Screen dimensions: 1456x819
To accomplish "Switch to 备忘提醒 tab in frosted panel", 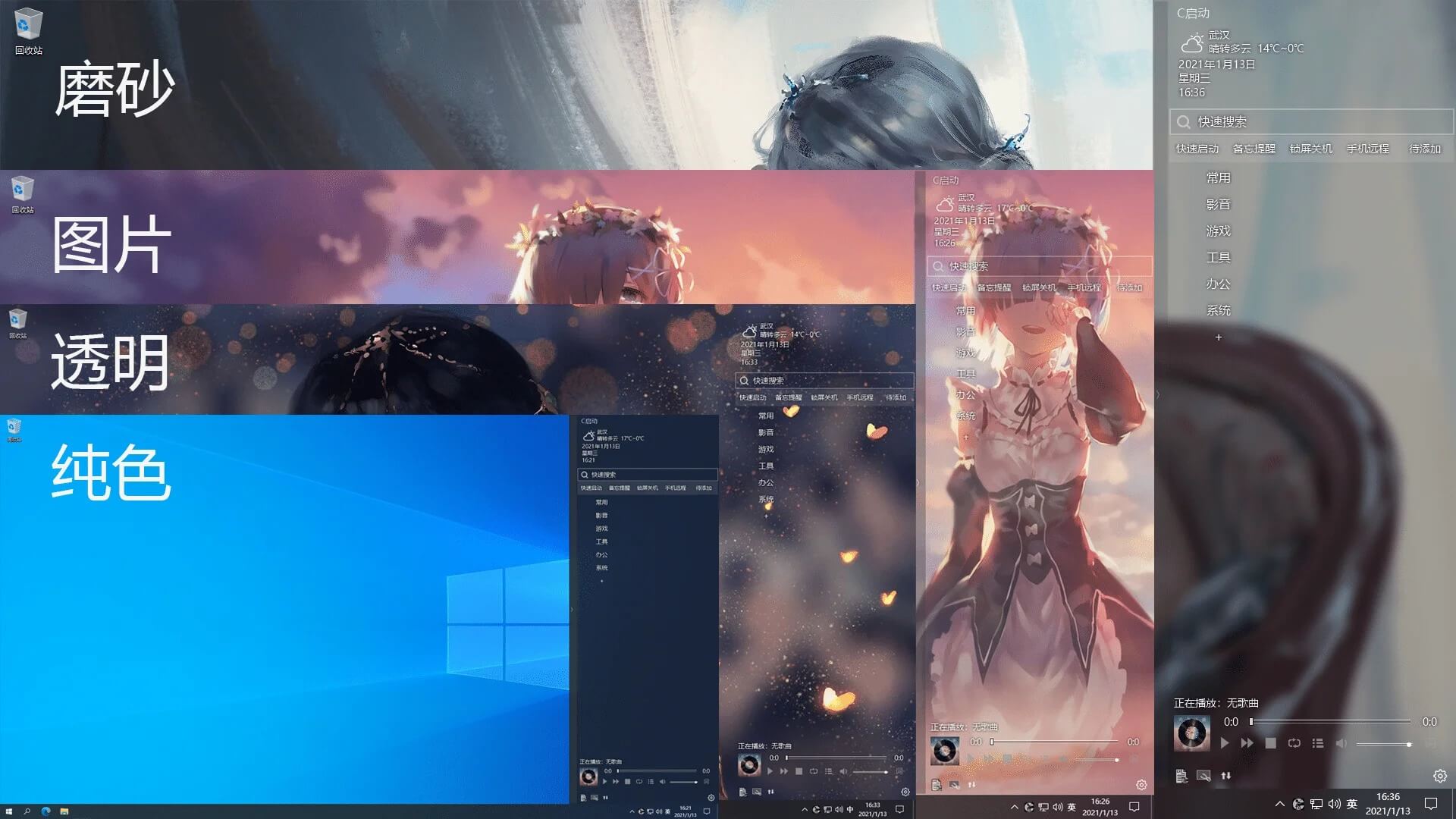I will click(x=1254, y=149).
